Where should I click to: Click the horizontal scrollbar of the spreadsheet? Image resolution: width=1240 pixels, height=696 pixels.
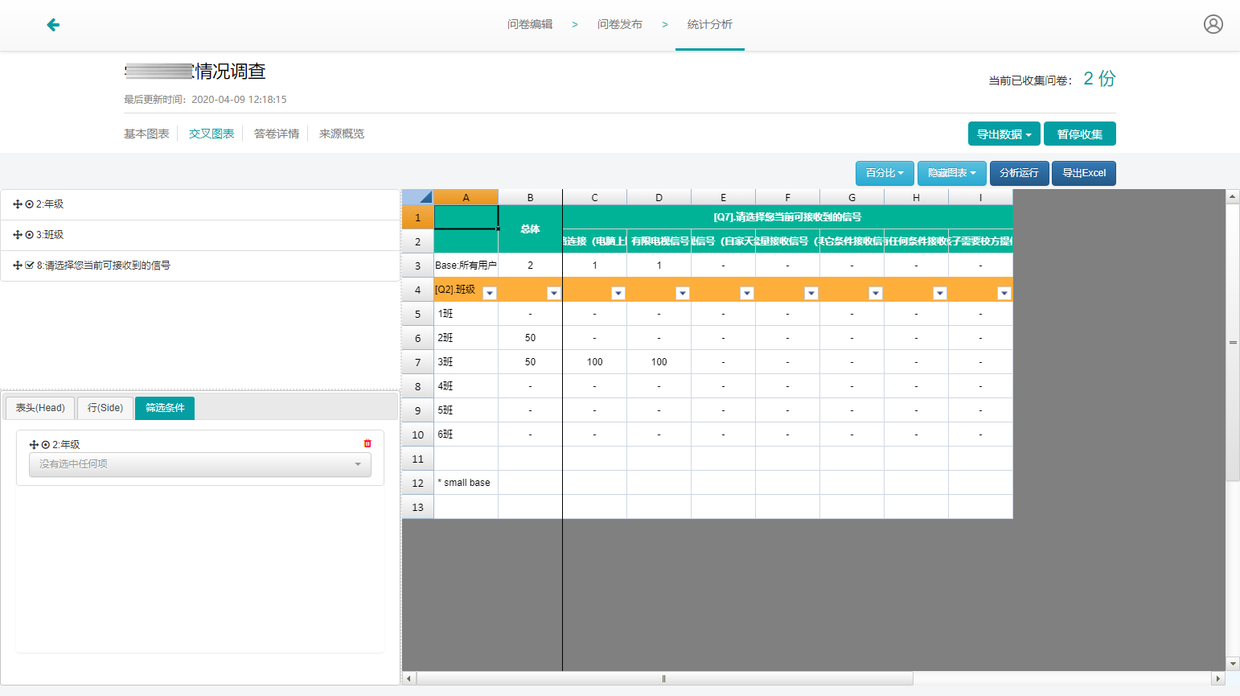[x=664, y=679]
